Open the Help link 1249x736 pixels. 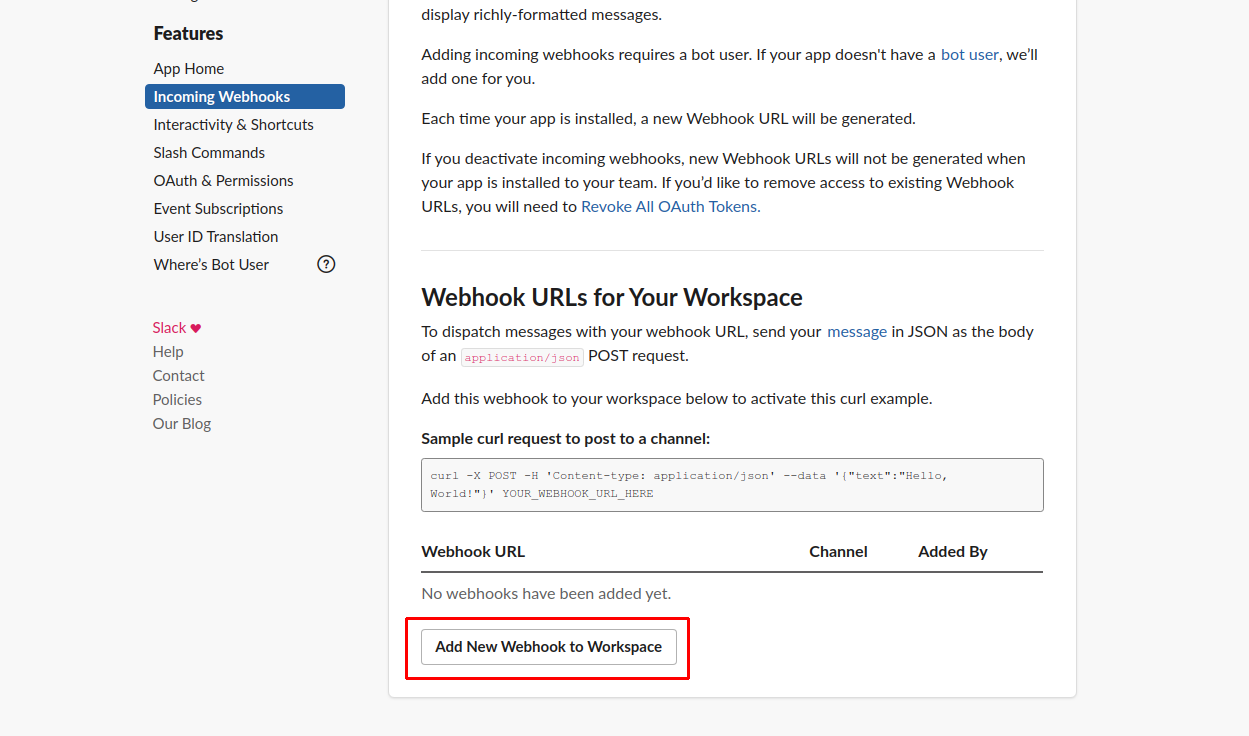(x=168, y=352)
